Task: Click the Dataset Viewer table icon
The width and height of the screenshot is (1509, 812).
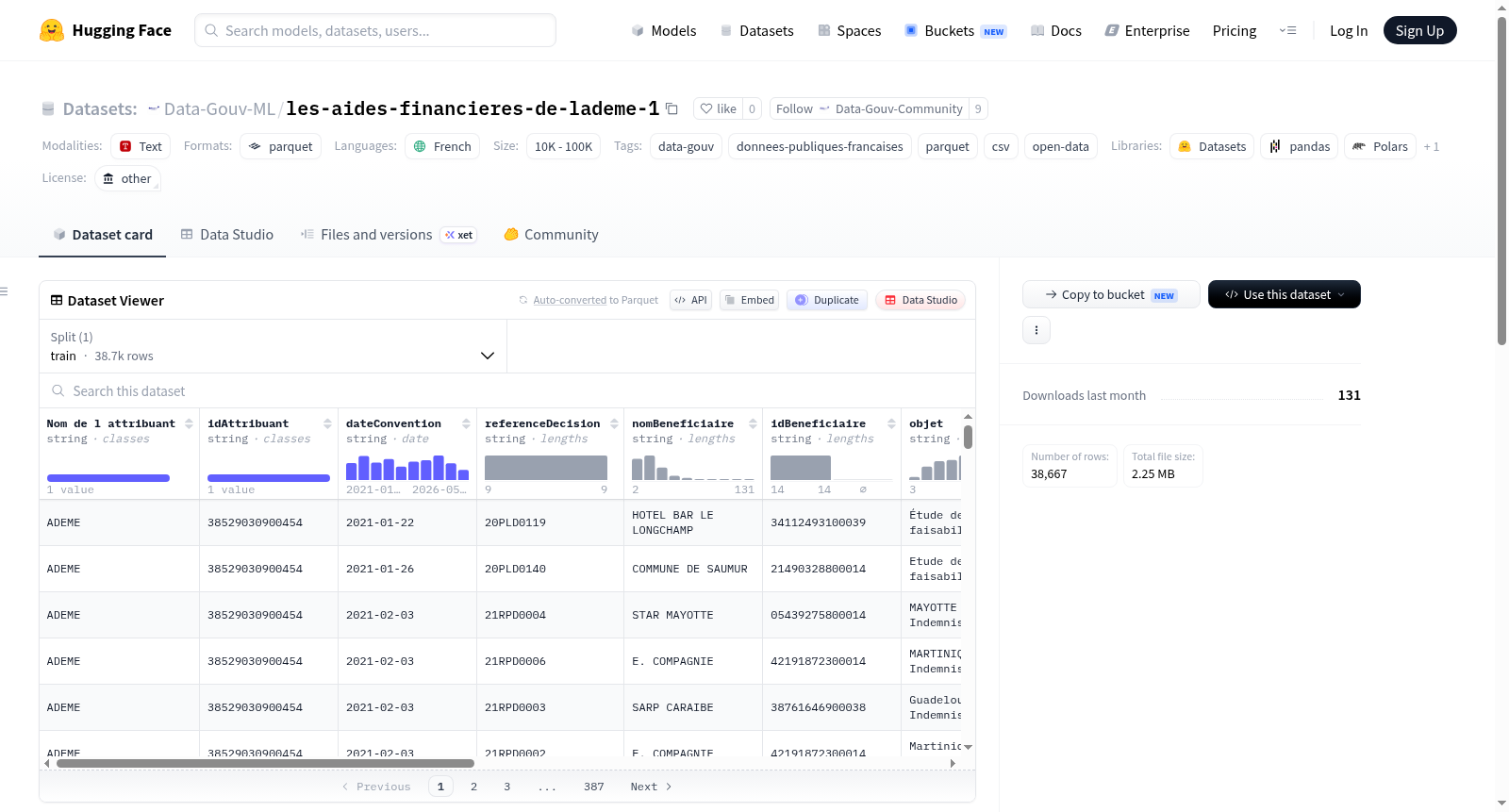Action: pyautogui.click(x=57, y=300)
